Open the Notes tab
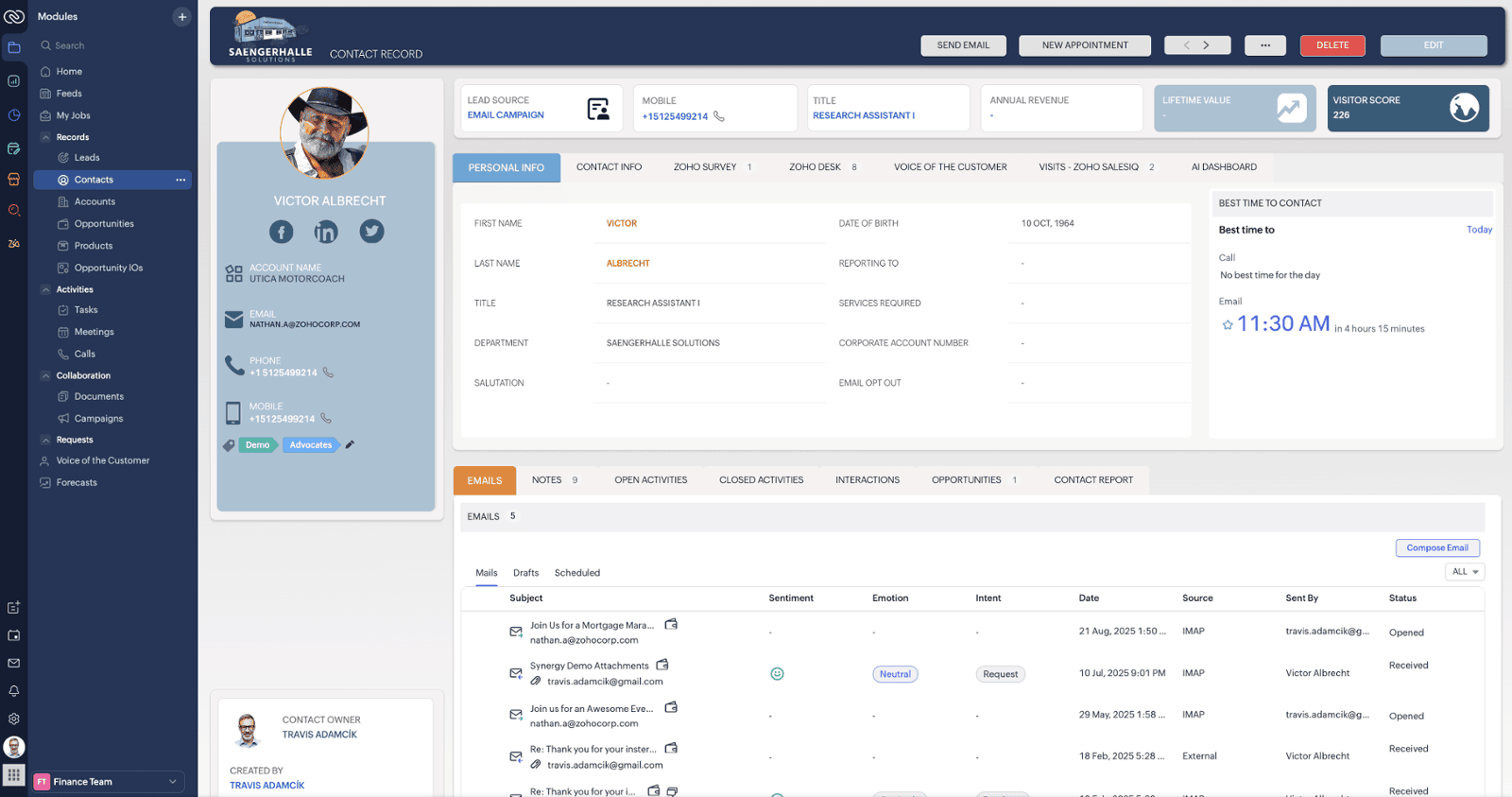 (x=547, y=480)
